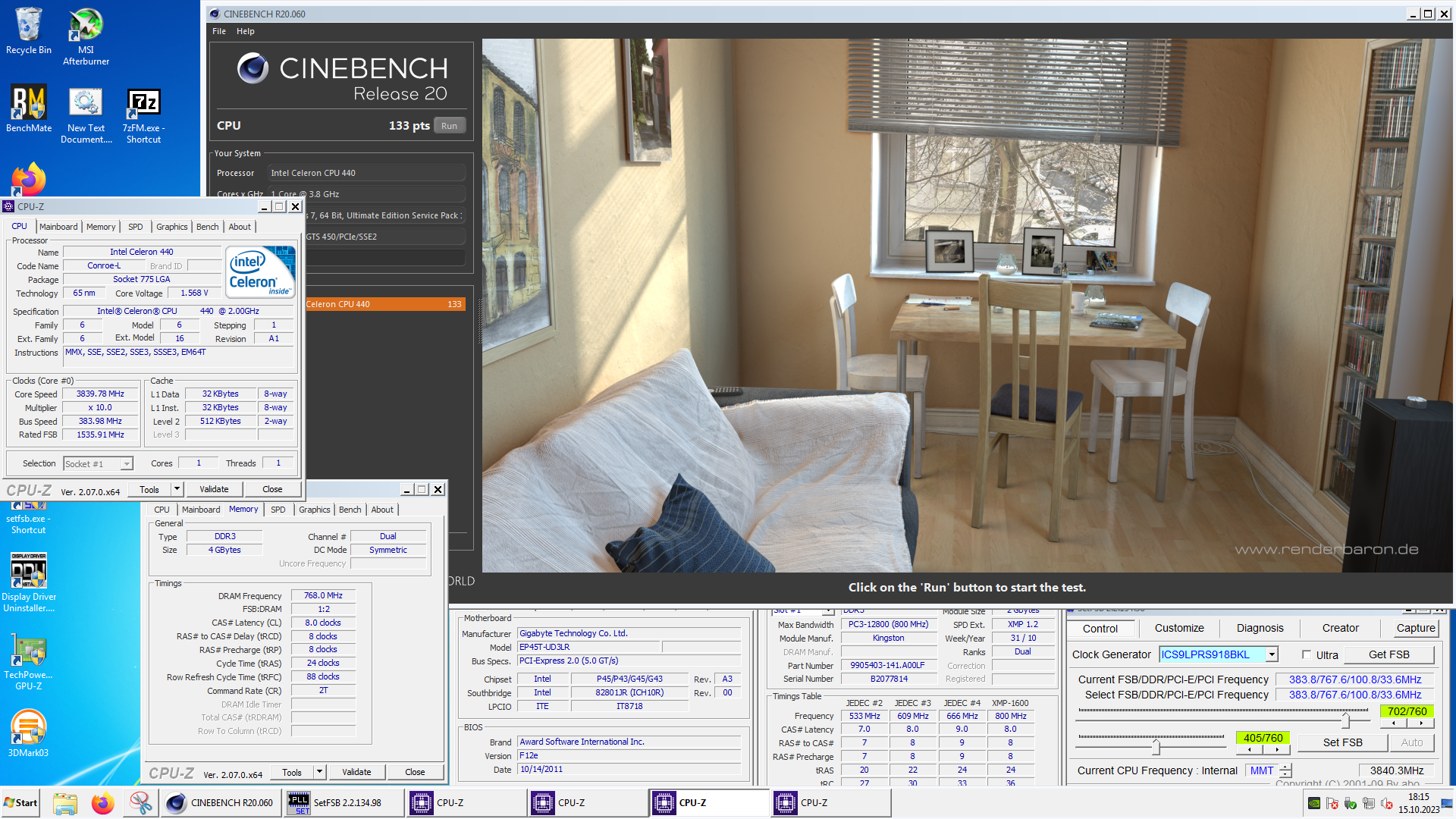Open the File menu in Cinebench
This screenshot has height=819, width=1456.
[x=219, y=31]
